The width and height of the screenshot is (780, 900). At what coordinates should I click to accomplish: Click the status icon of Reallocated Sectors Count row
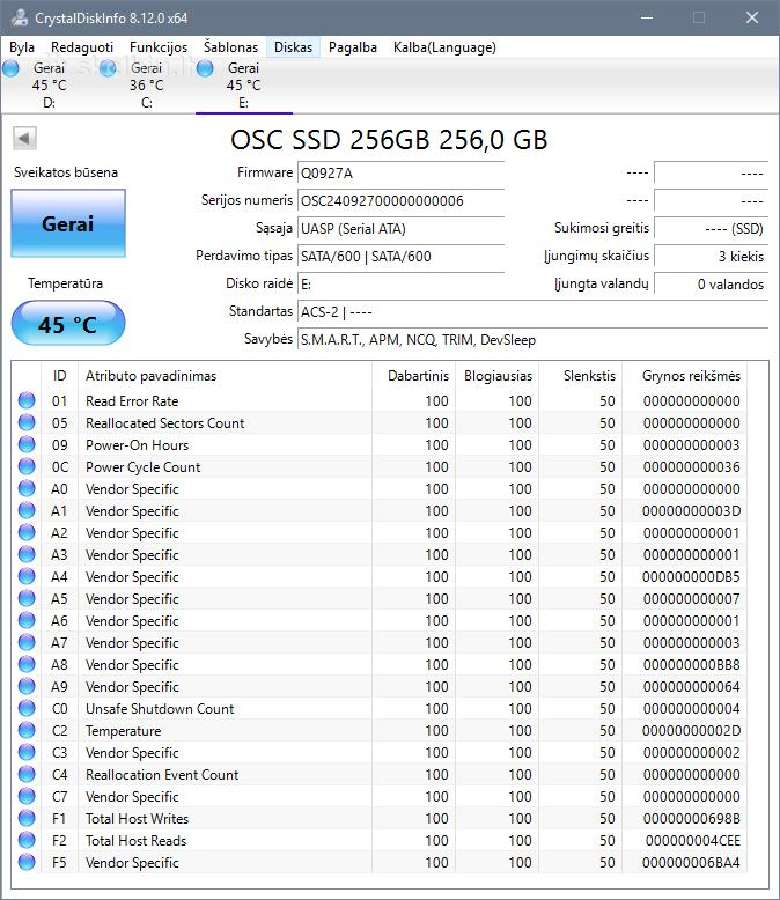[x=27, y=422]
